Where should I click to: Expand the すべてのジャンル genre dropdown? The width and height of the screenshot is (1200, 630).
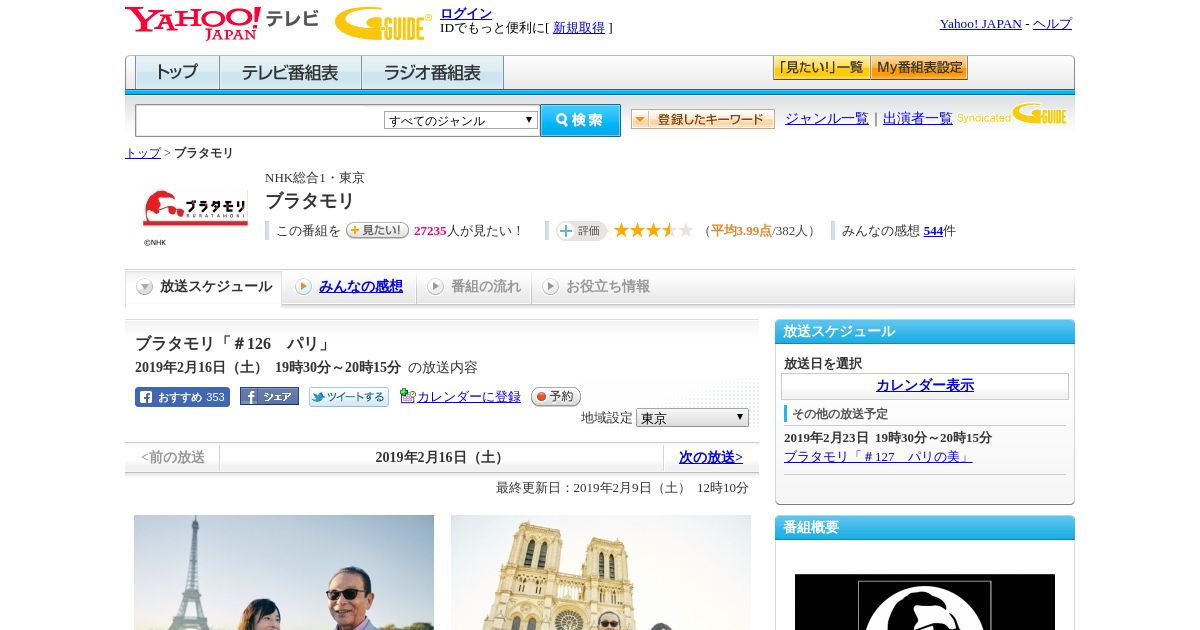point(461,120)
